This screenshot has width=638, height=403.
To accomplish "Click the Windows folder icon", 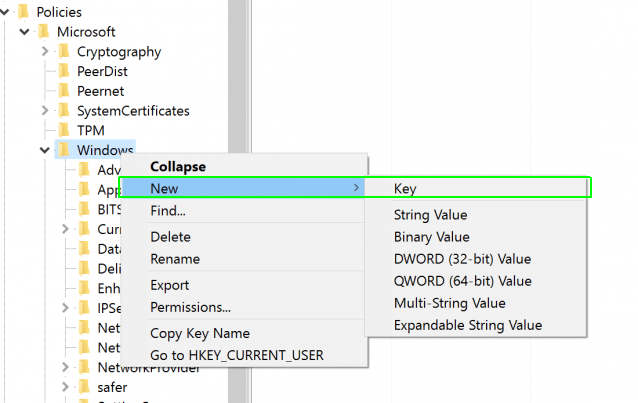I will tap(64, 150).
